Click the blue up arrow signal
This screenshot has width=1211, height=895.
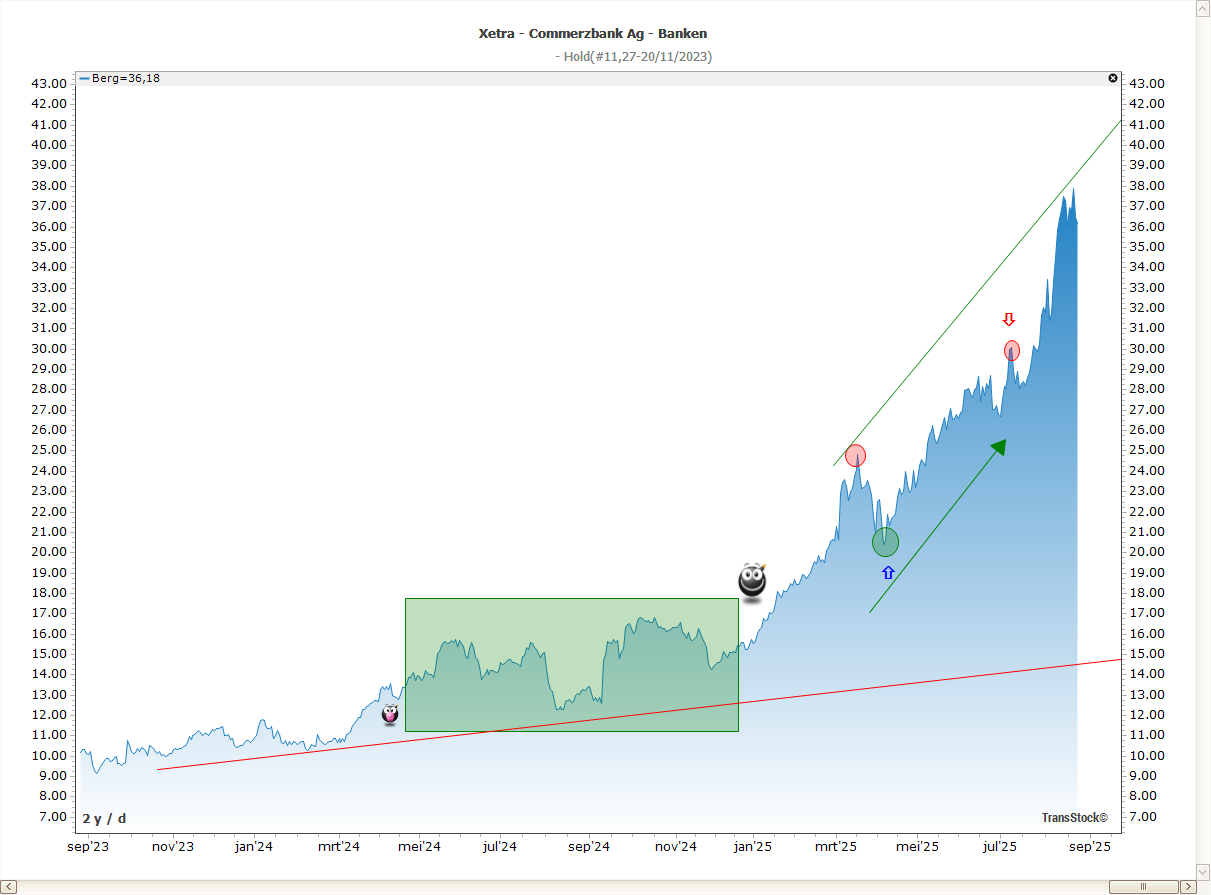click(x=888, y=573)
